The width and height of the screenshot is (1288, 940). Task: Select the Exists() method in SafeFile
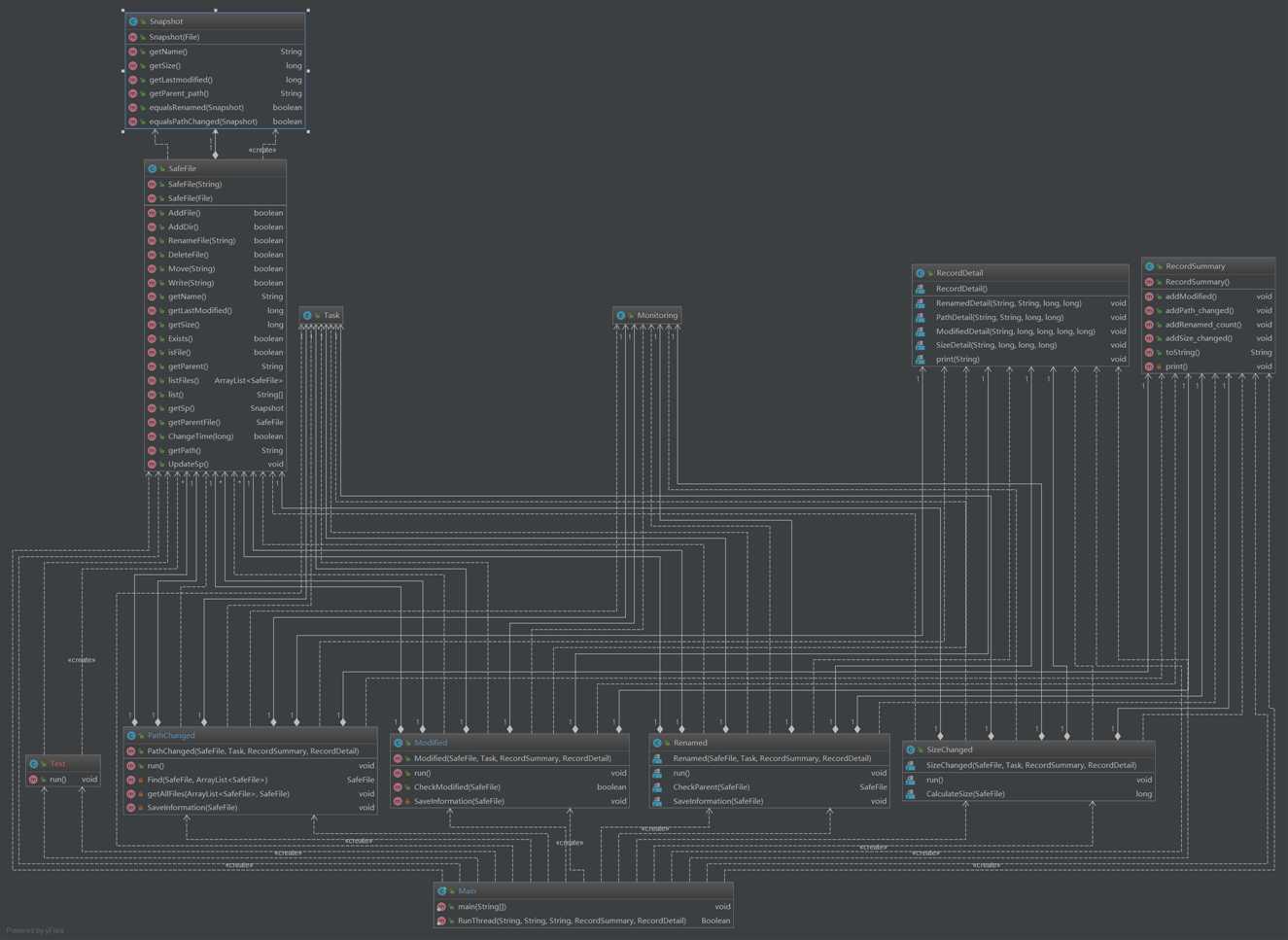(x=215, y=338)
